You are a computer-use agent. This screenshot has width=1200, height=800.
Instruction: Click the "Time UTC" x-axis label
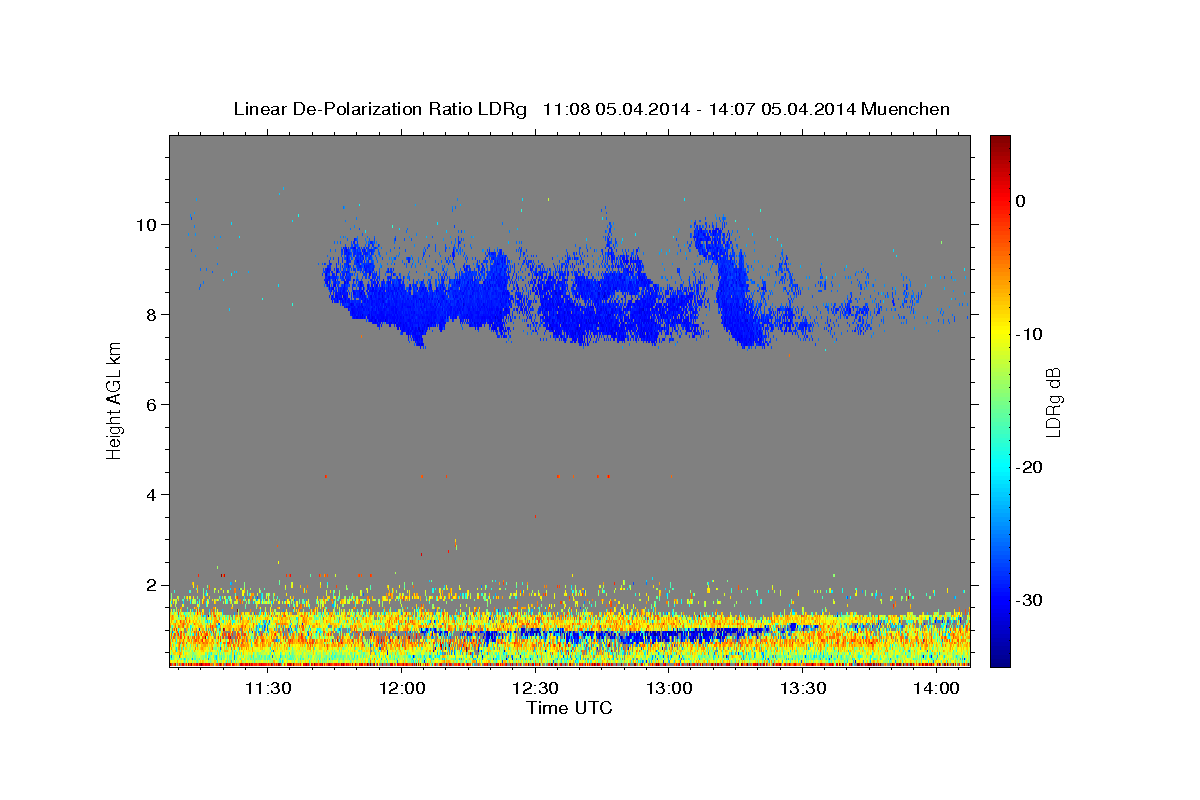pyautogui.click(x=569, y=708)
